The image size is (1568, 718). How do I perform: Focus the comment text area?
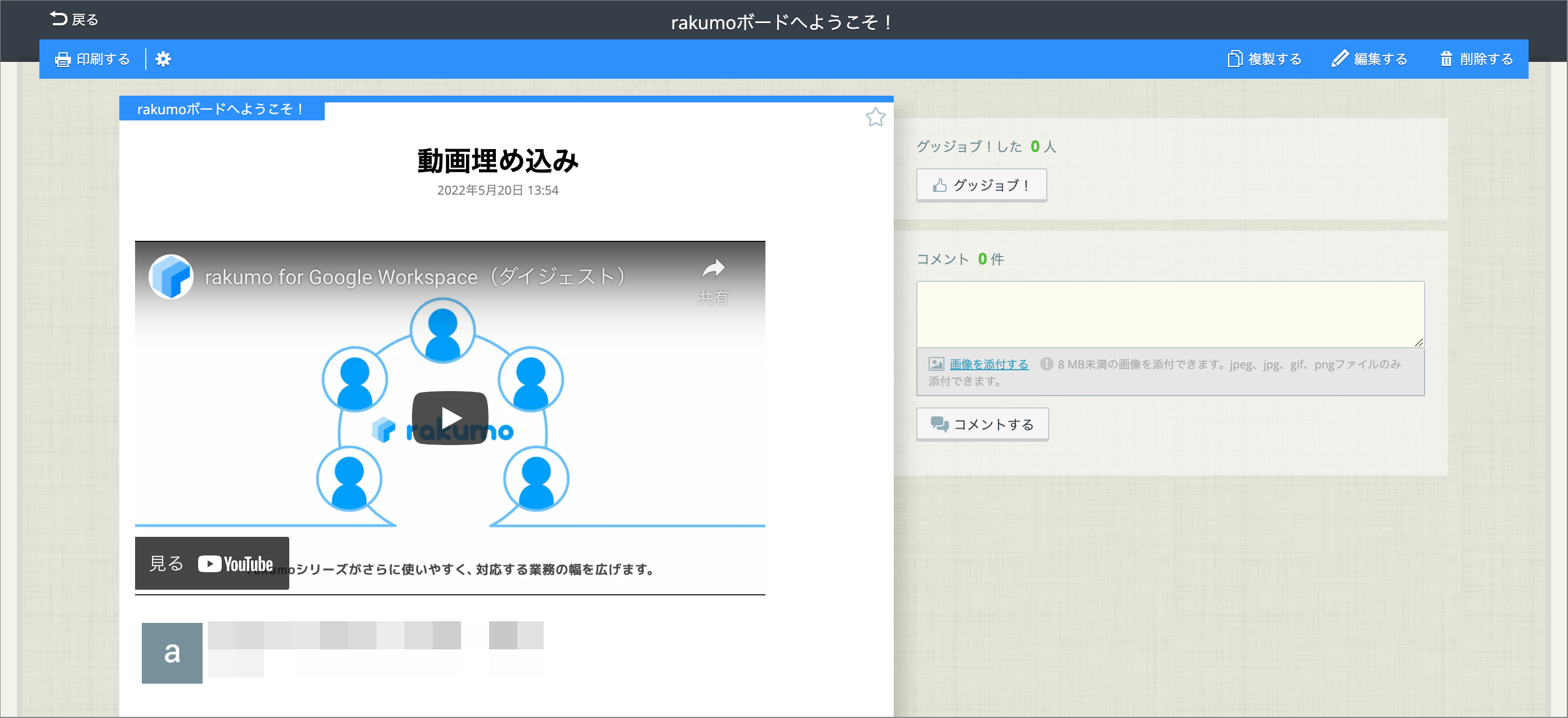pyautogui.click(x=1170, y=314)
